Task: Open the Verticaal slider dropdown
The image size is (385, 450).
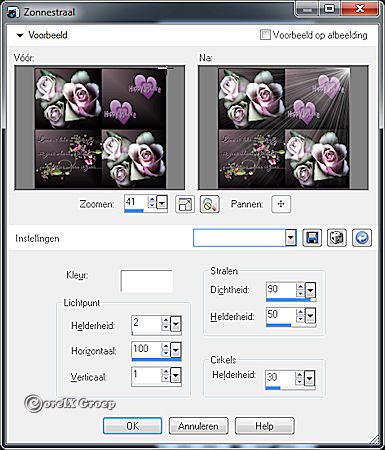Action: click(176, 376)
